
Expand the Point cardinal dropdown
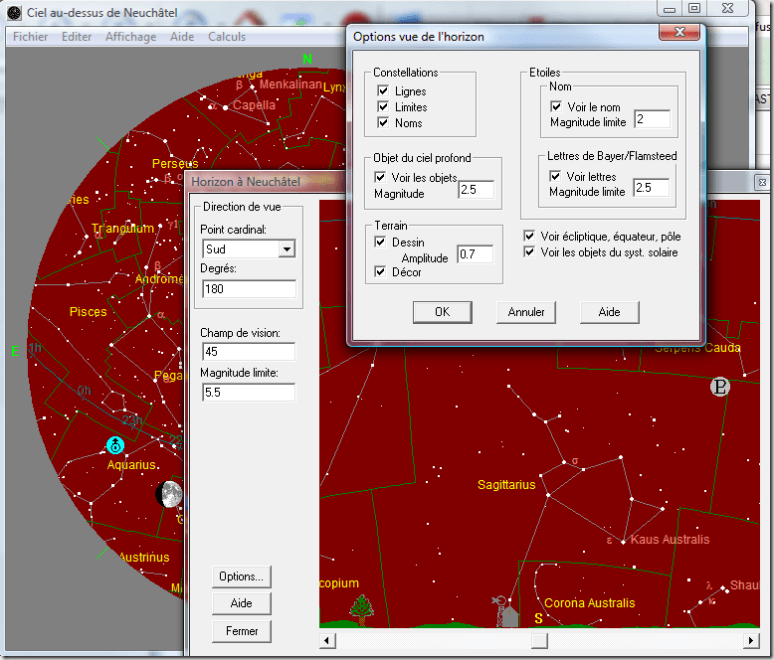(286, 249)
